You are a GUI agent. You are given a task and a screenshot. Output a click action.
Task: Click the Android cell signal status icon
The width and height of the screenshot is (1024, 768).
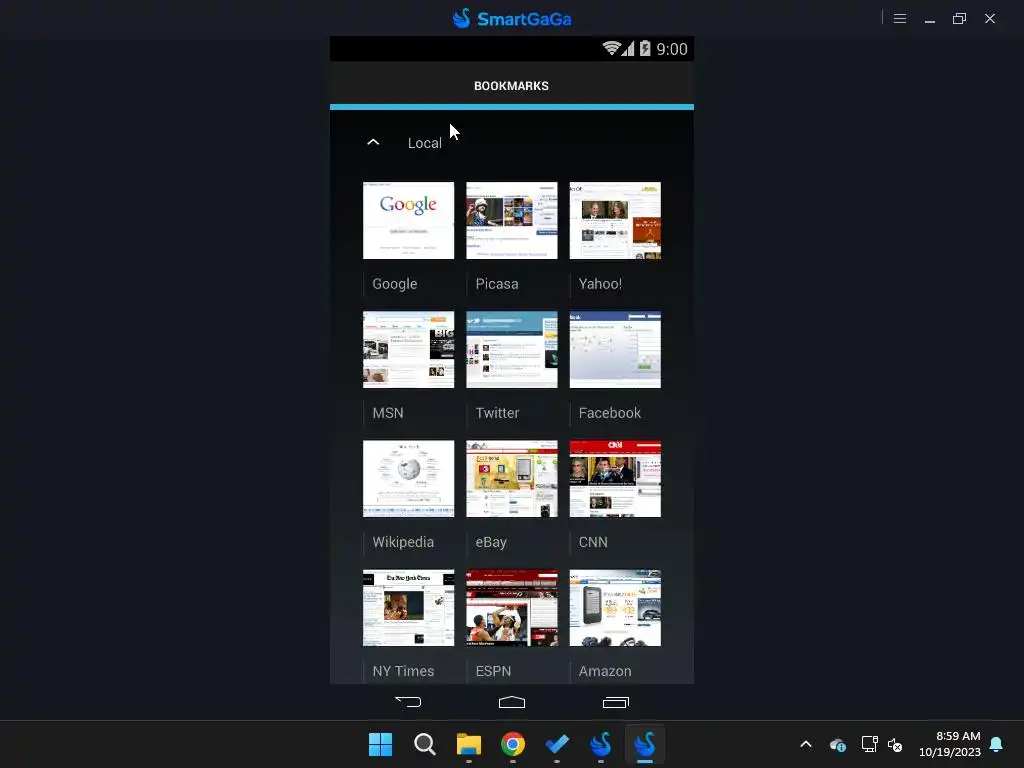pyautogui.click(x=628, y=48)
